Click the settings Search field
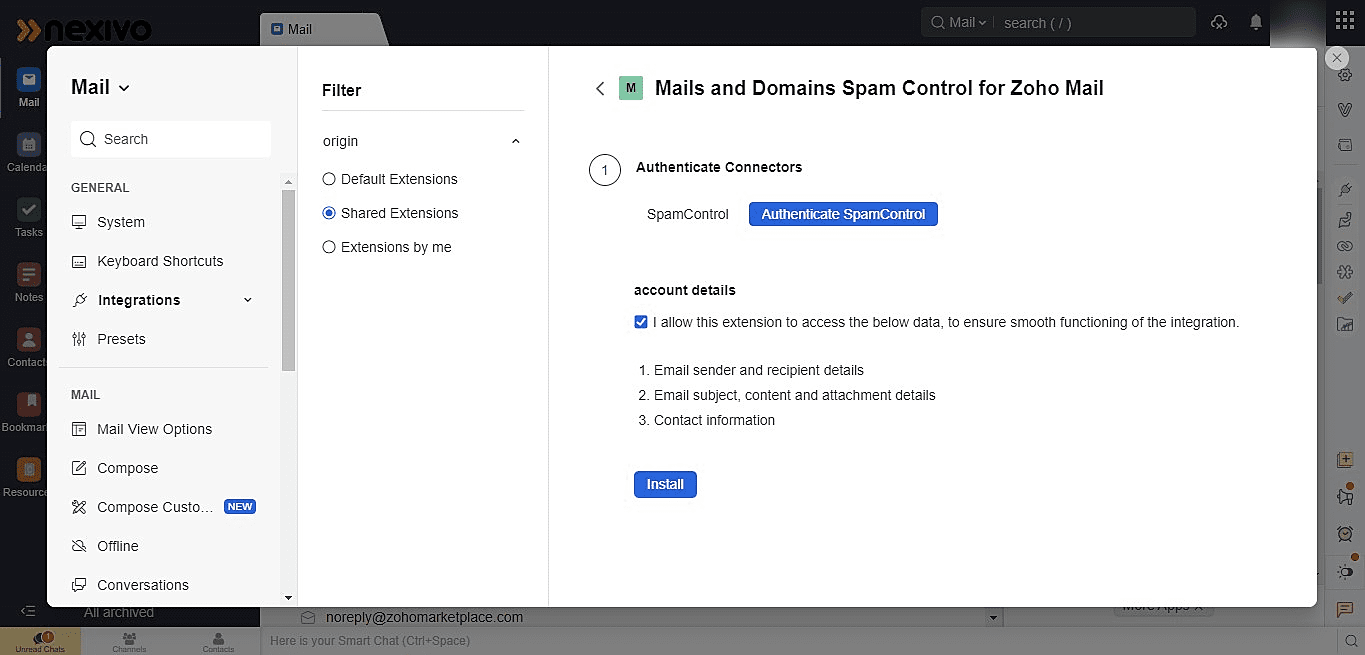Screen dimensions: 1365x655 tap(171, 139)
